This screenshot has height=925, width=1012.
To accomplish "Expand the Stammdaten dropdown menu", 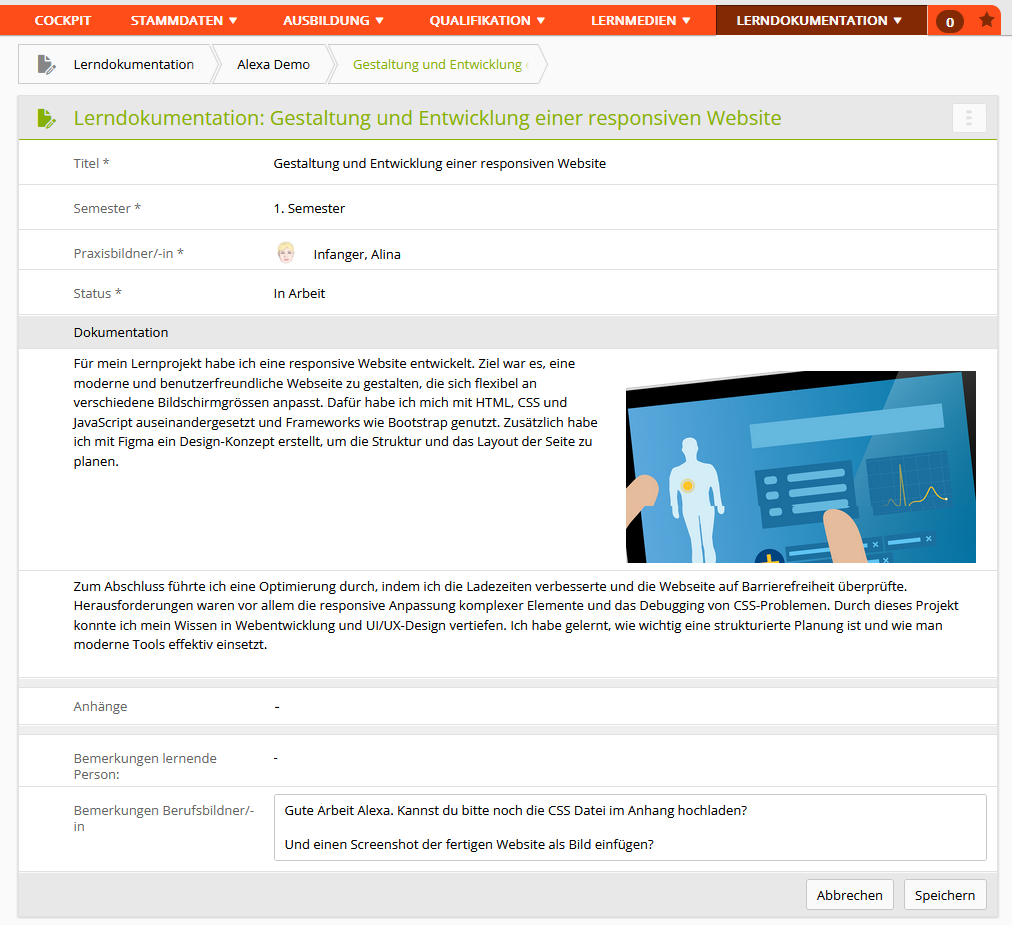I will [184, 20].
